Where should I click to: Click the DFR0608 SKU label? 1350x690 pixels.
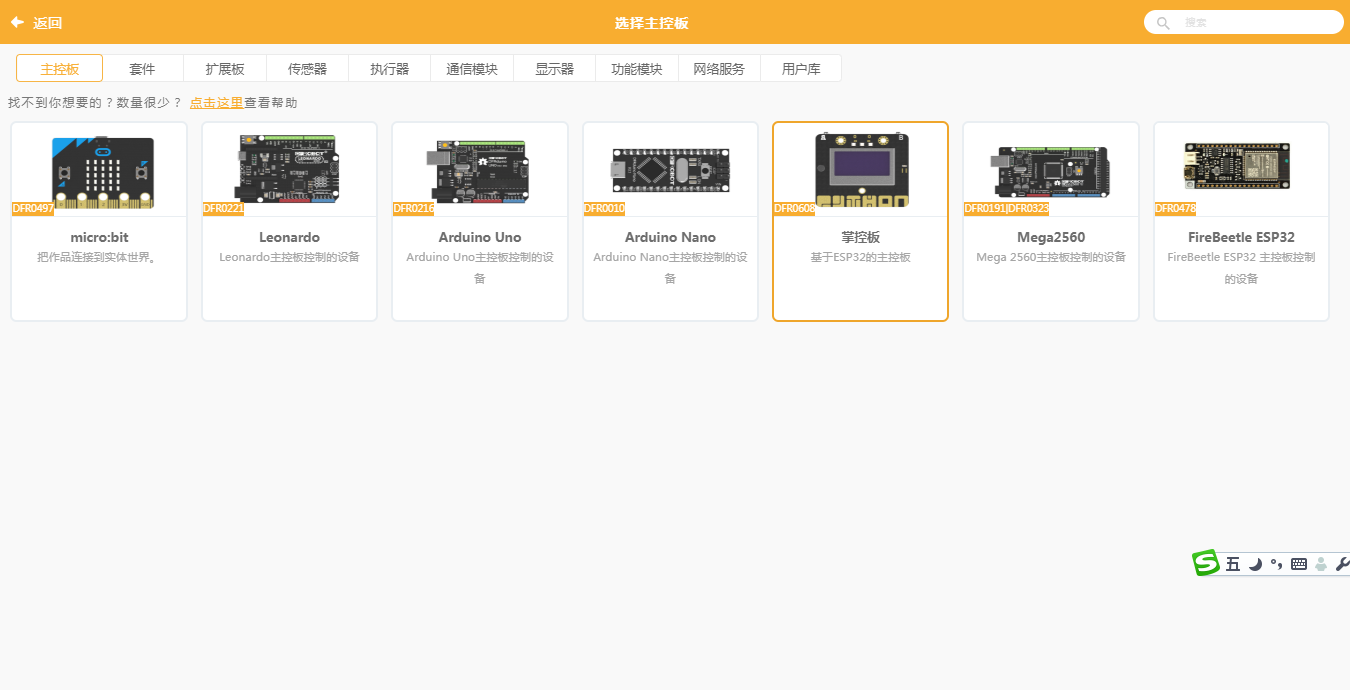795,208
